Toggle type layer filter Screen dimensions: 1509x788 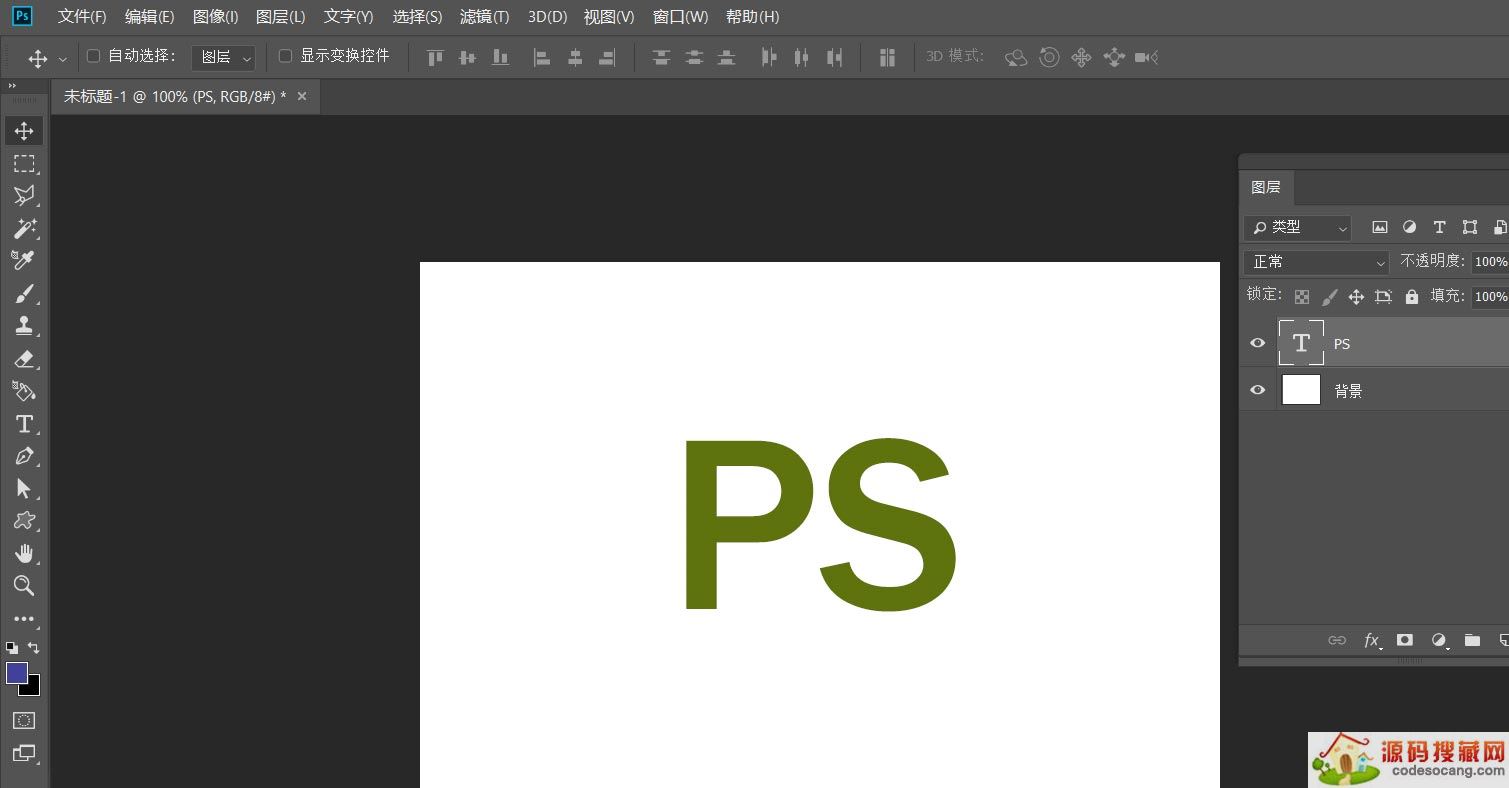tap(1439, 227)
